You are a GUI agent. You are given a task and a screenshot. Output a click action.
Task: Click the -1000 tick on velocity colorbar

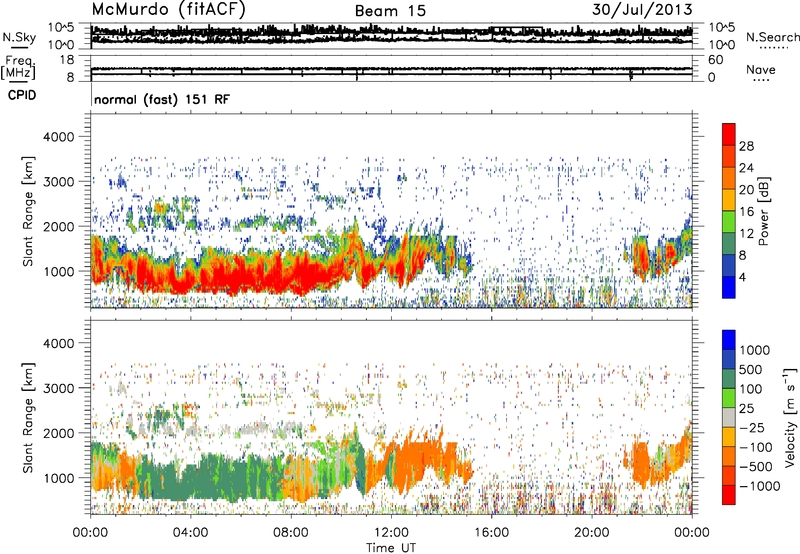tap(759, 486)
